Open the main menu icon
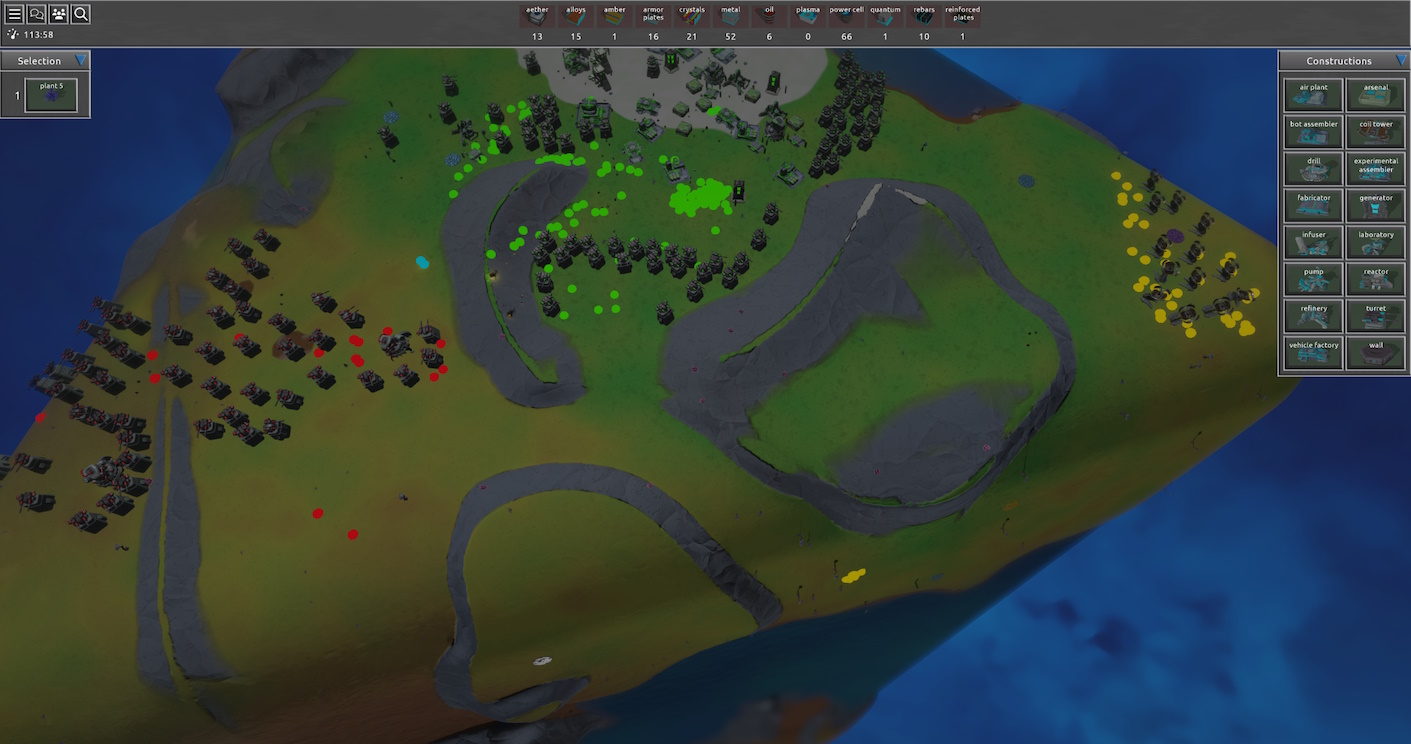This screenshot has width=1411, height=744. pos(14,14)
